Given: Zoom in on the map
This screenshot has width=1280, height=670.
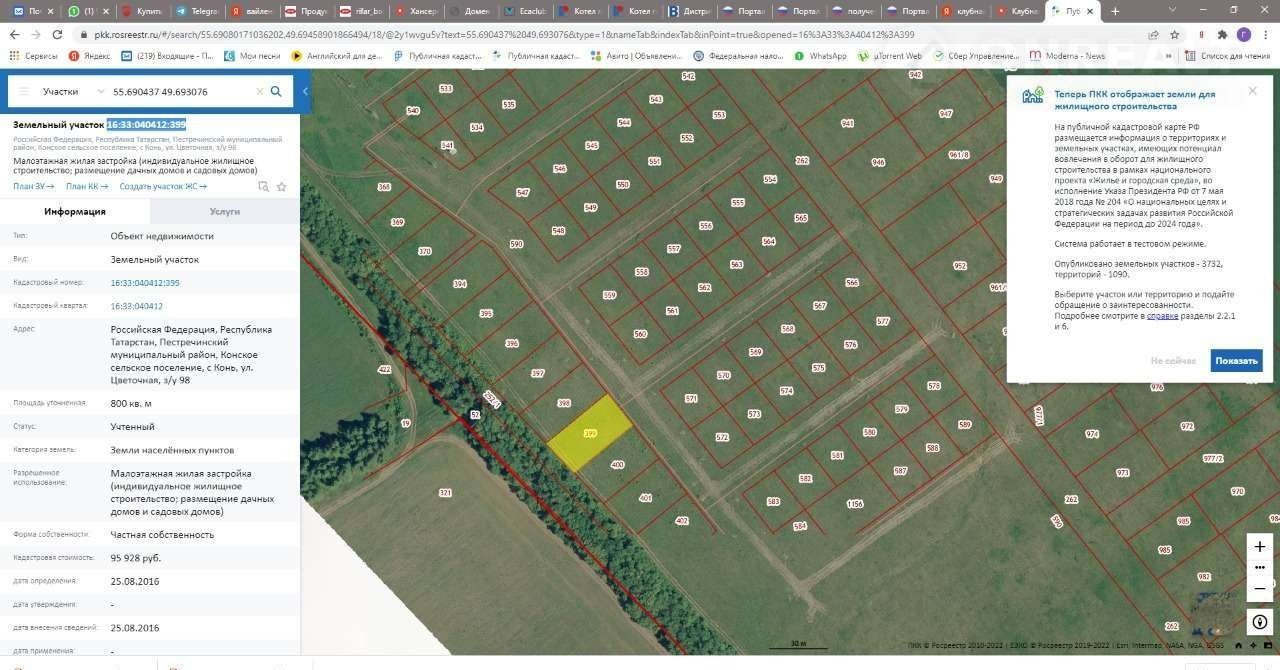Looking at the screenshot, I should point(1259,546).
